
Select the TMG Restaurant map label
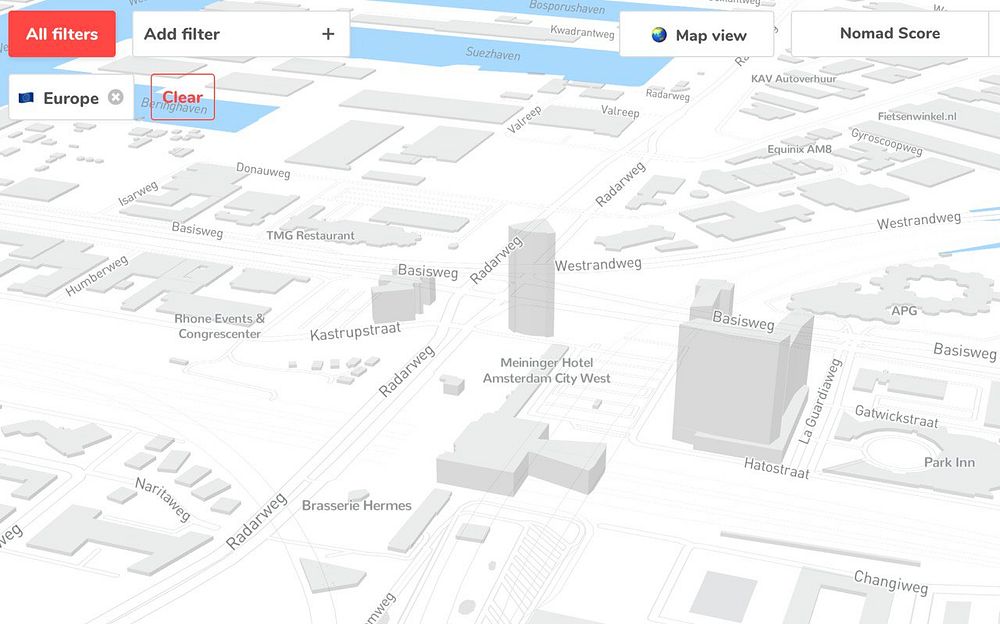[310, 235]
